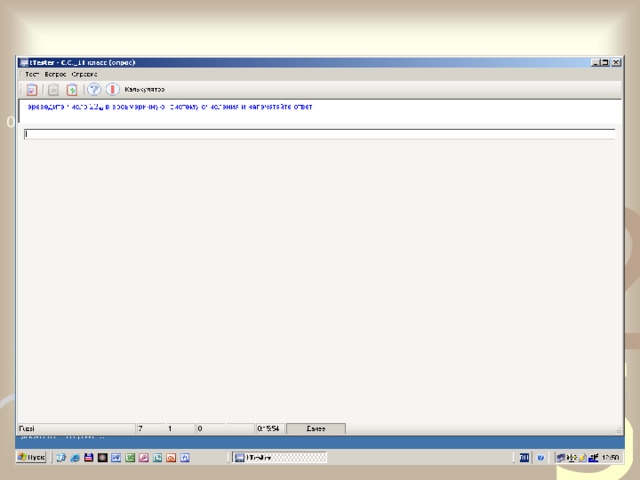Launch Excel from quick launch bar
The height and width of the screenshot is (480, 640).
(130, 458)
